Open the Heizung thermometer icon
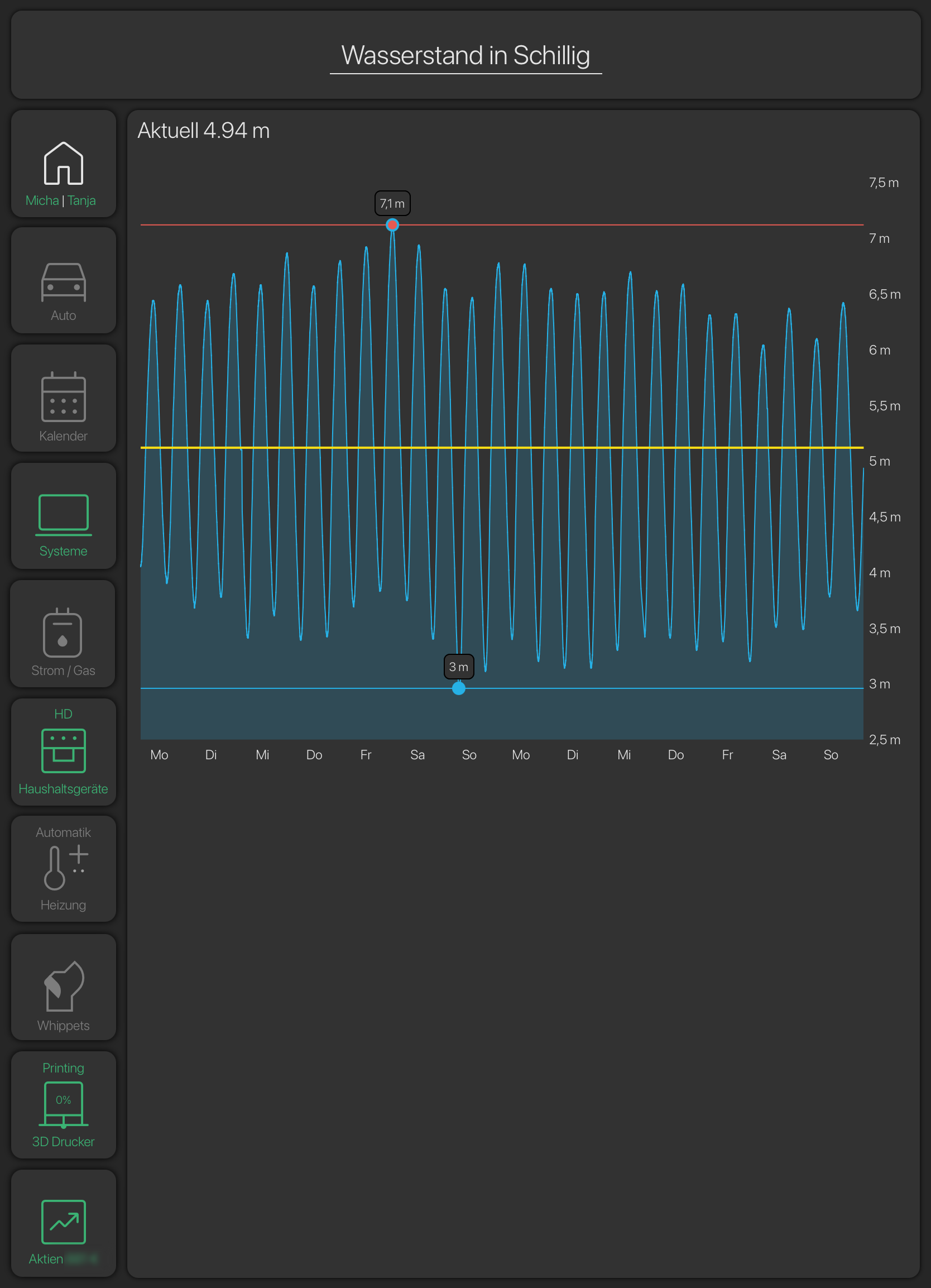 click(66, 868)
